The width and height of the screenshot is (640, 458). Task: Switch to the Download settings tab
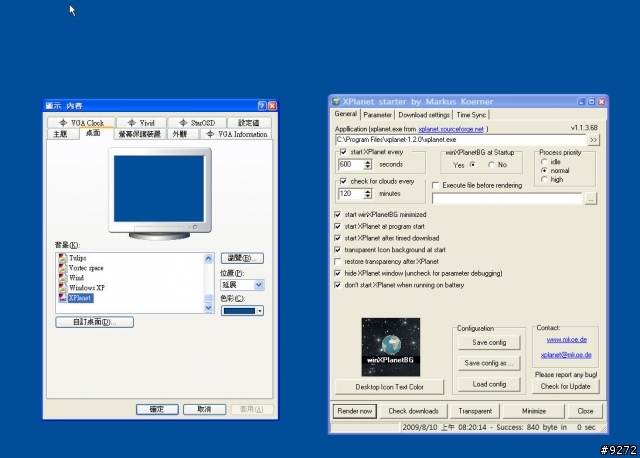pos(424,115)
